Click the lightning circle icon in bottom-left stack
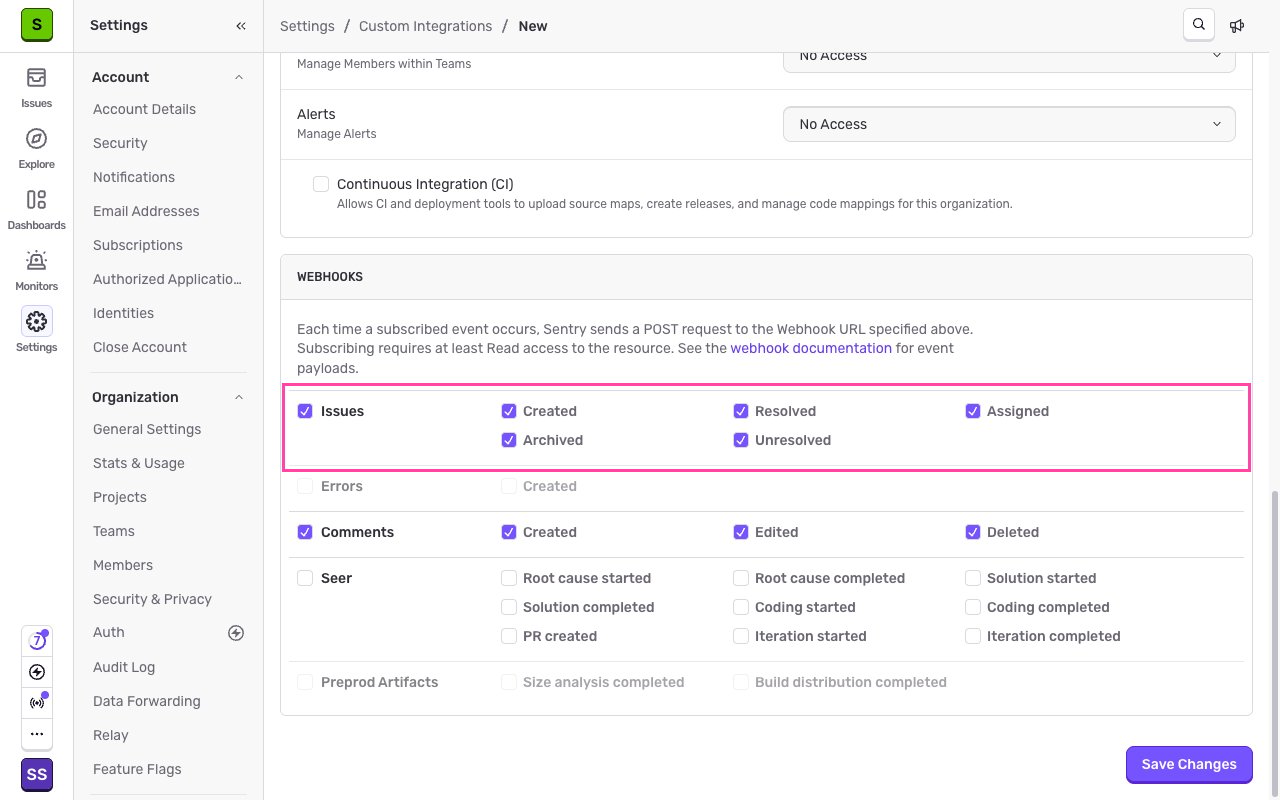 pyautogui.click(x=37, y=672)
